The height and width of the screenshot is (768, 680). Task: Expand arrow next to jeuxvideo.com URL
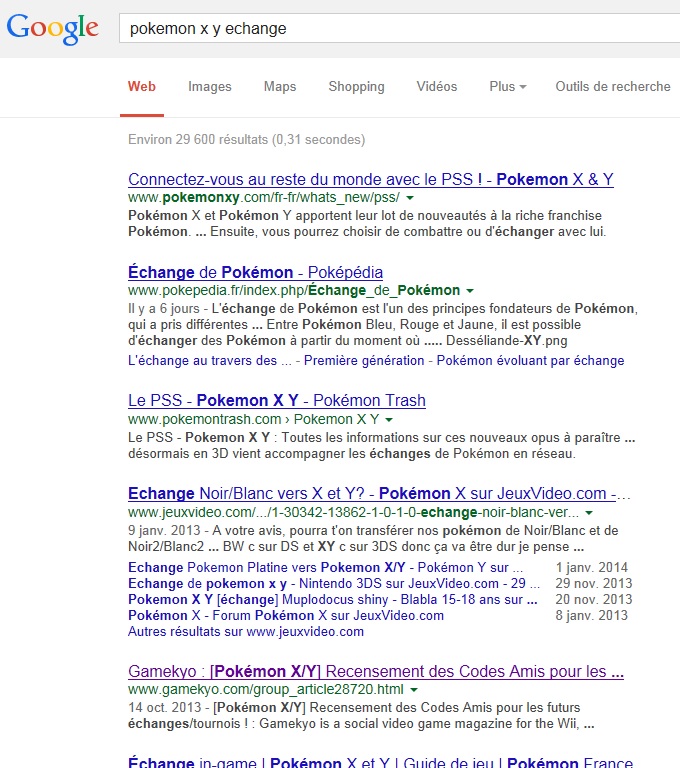coord(589,513)
